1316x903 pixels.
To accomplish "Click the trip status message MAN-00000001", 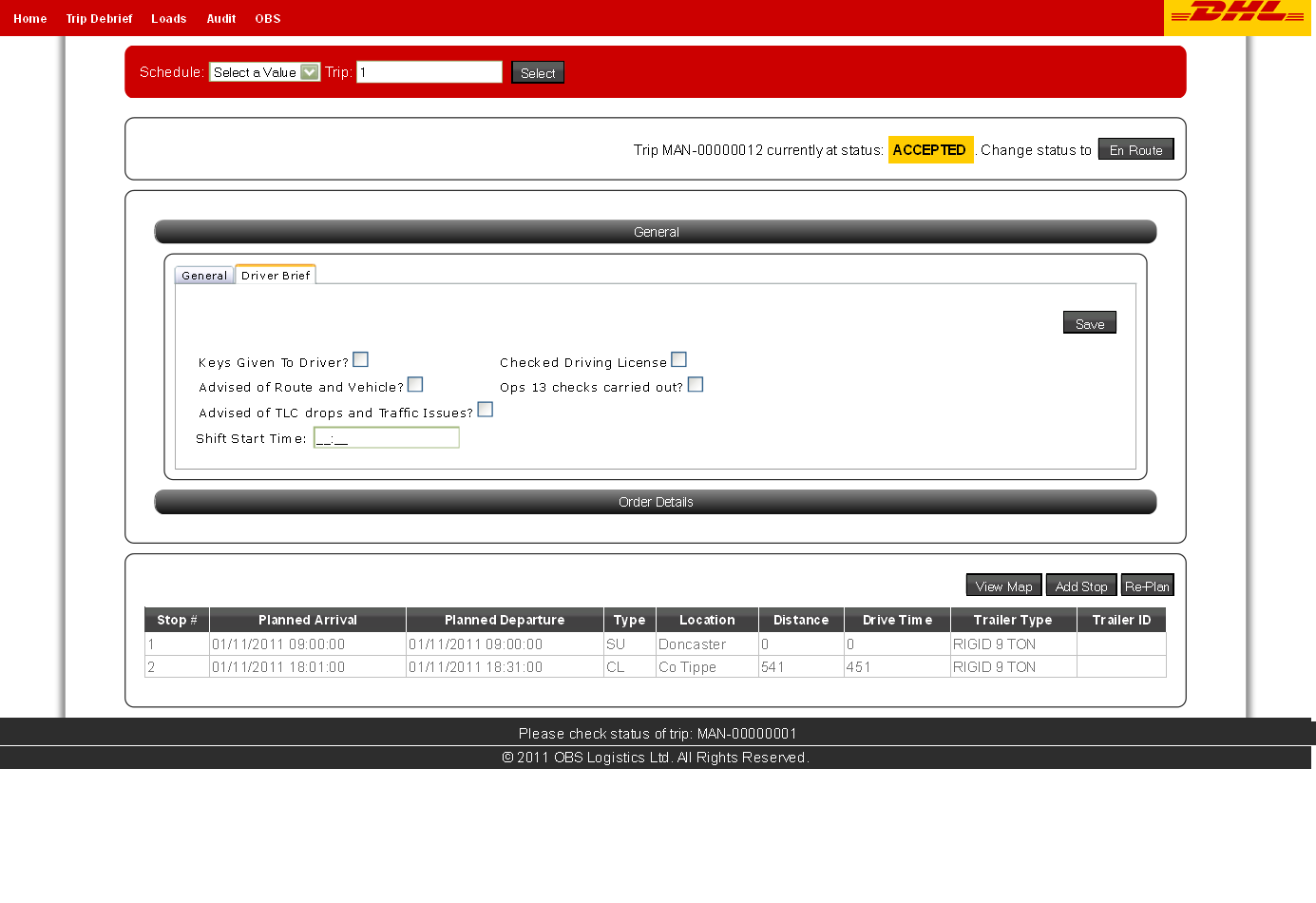I will (658, 734).
